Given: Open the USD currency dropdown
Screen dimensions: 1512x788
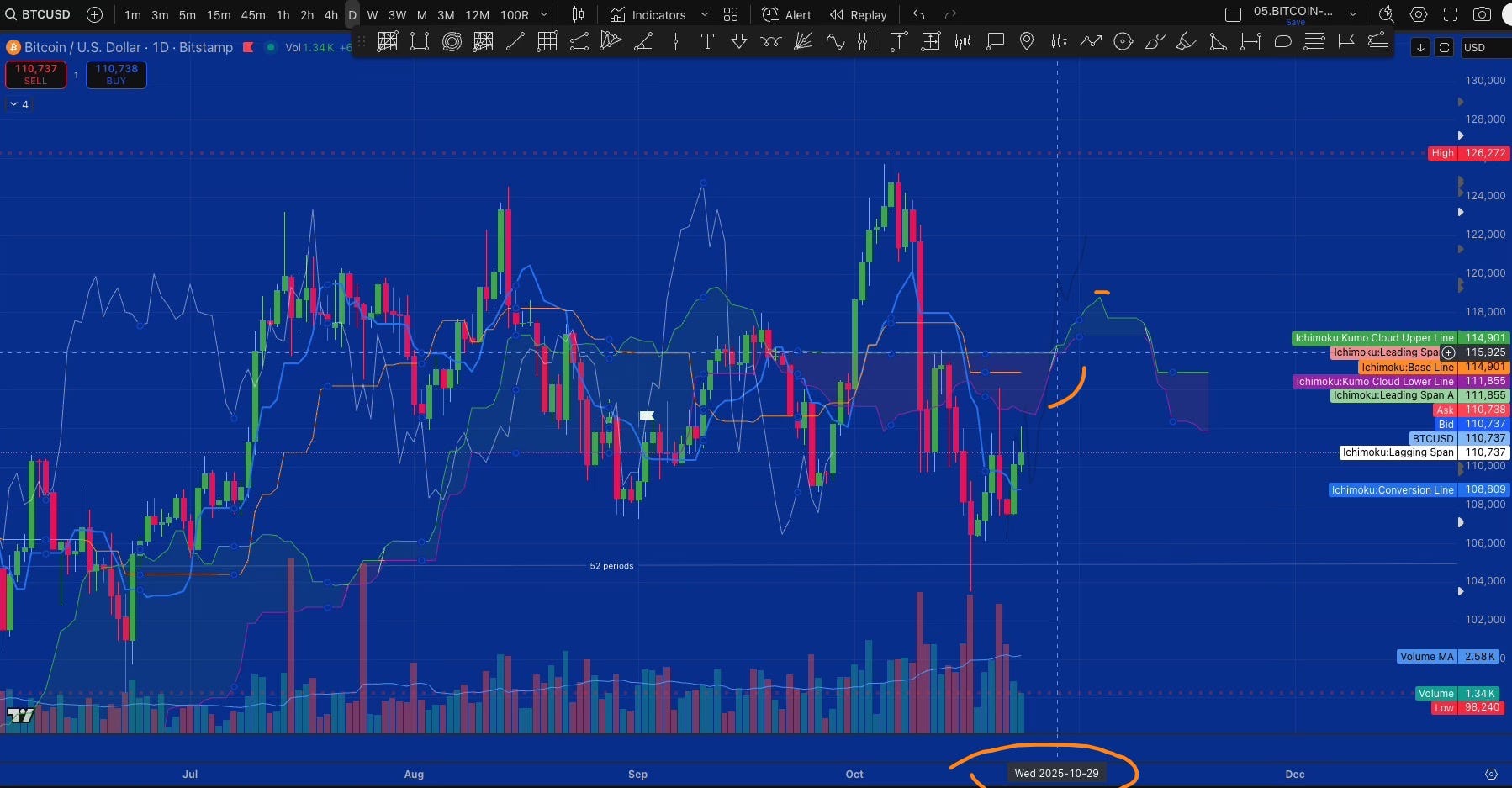Looking at the screenshot, I should coord(1484,47).
